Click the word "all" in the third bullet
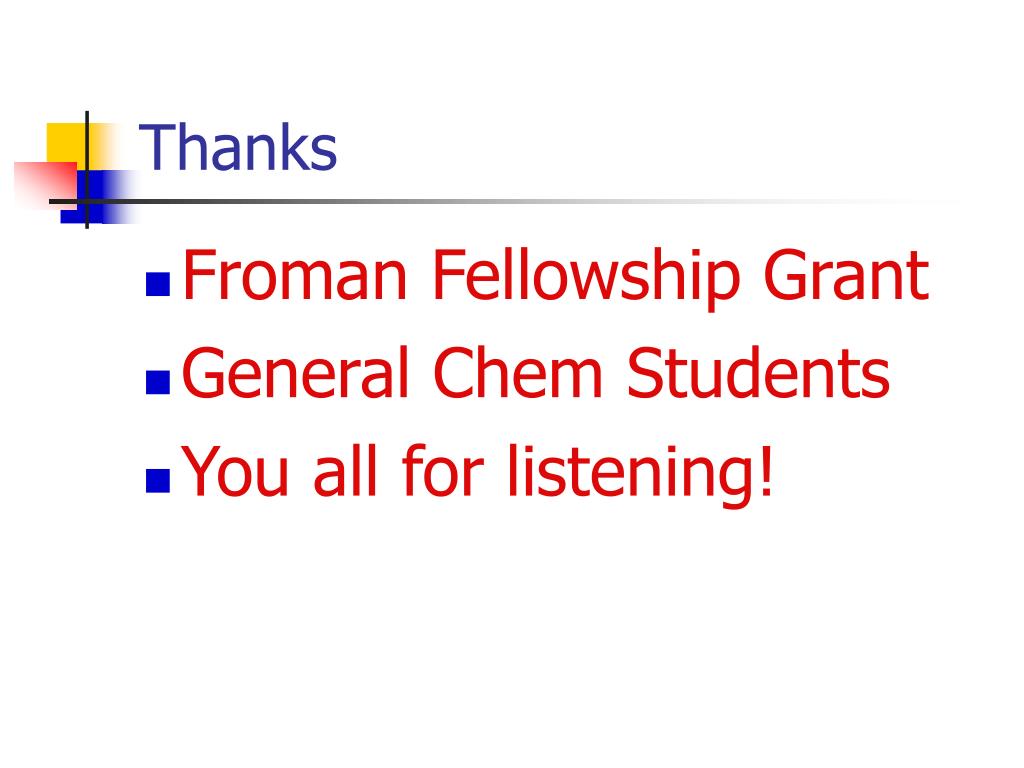This screenshot has width=1024, height=768. tap(345, 469)
